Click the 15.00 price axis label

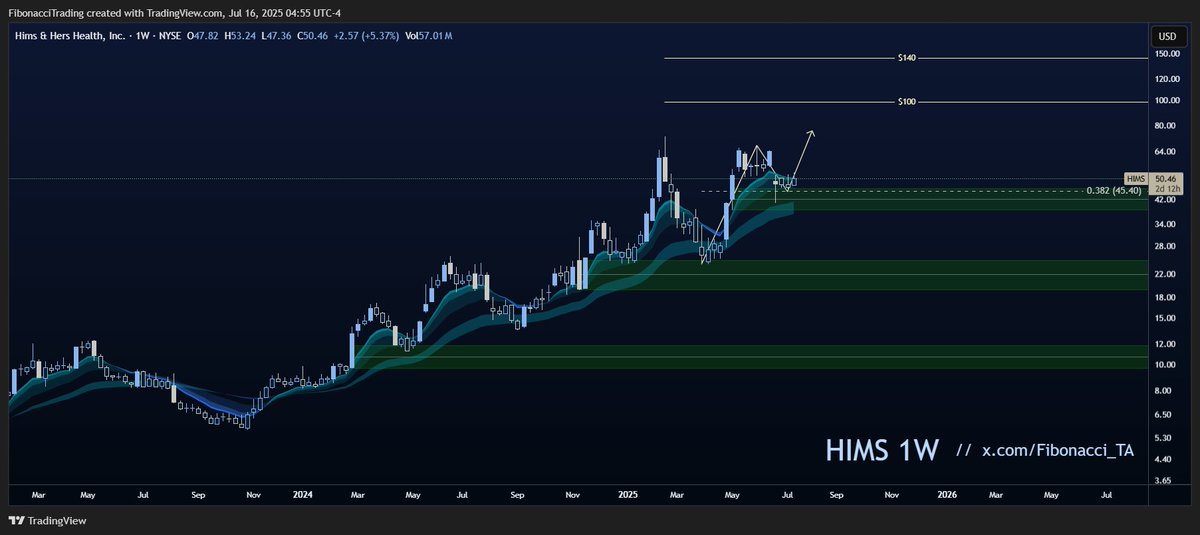click(1164, 318)
